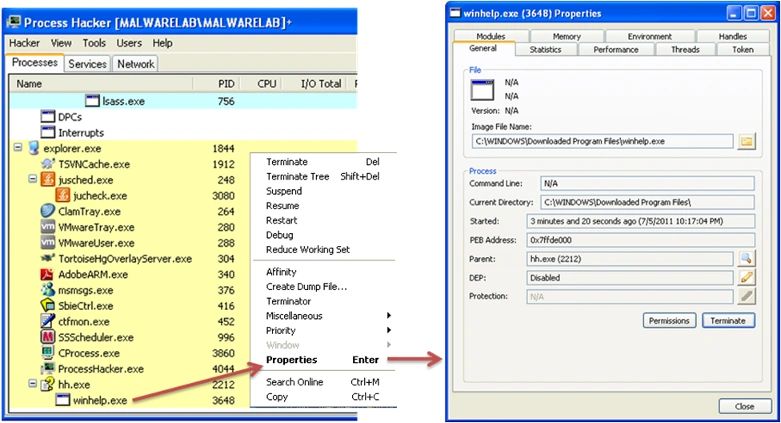This screenshot has height=423, width=781.
Task: Click the Protection edit pencil button
Action: click(746, 296)
